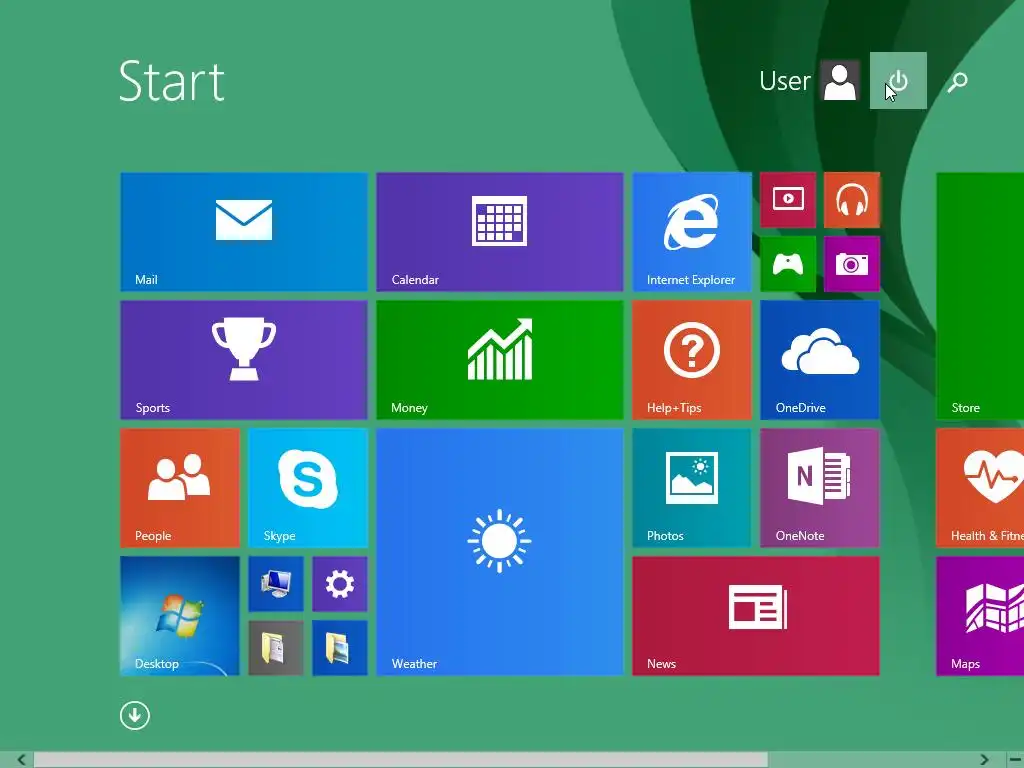Open the Money tile
The width and height of the screenshot is (1024, 768).
pyautogui.click(x=500, y=359)
